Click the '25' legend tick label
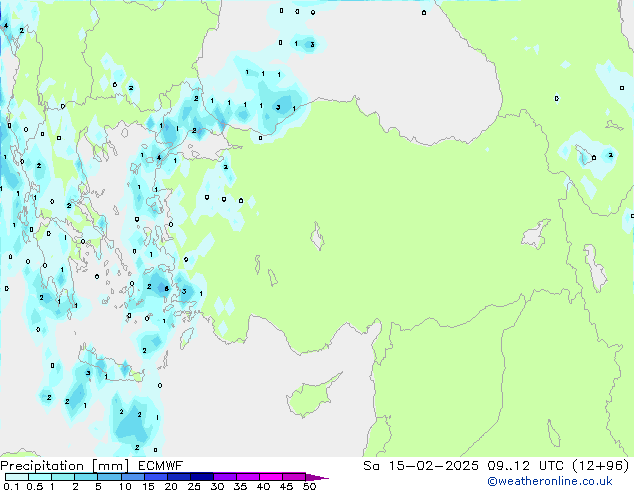The height and width of the screenshot is (490, 634). click(194, 486)
